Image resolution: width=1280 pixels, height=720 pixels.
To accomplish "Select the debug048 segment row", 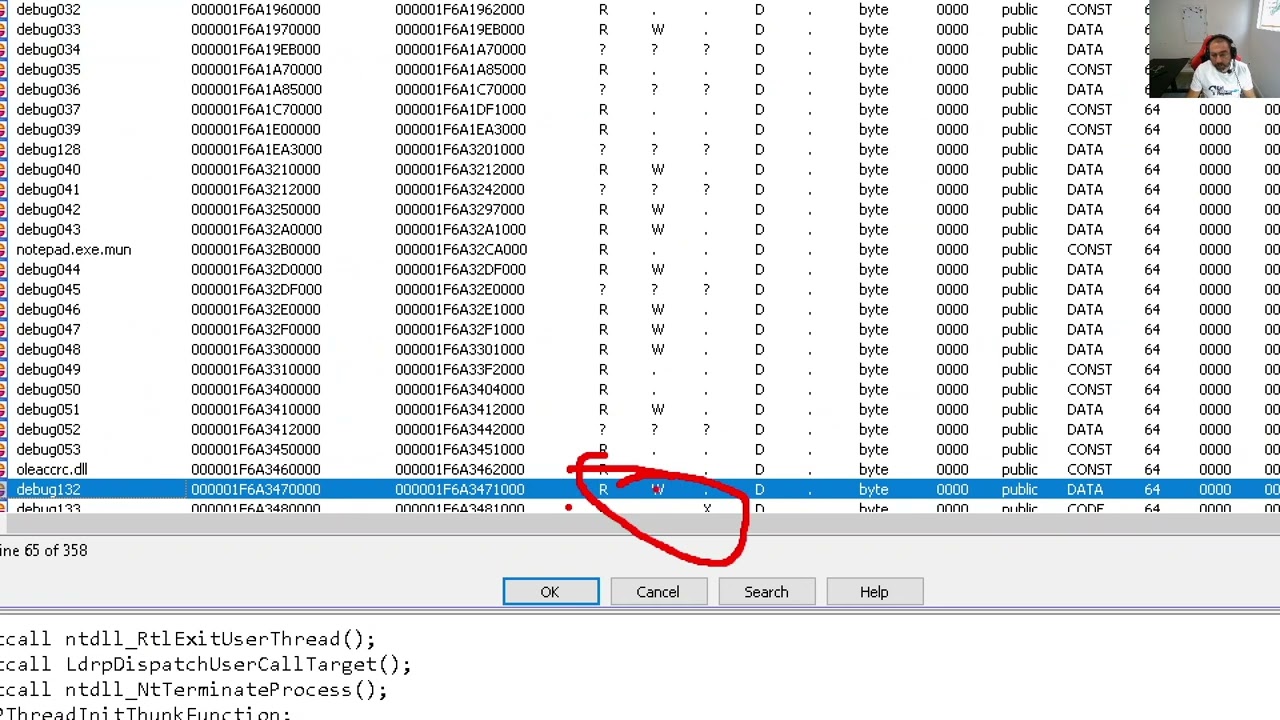I will click(640, 349).
